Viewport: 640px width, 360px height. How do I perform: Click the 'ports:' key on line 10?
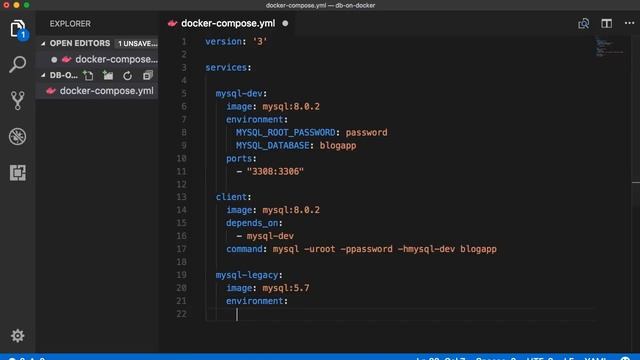[241, 158]
